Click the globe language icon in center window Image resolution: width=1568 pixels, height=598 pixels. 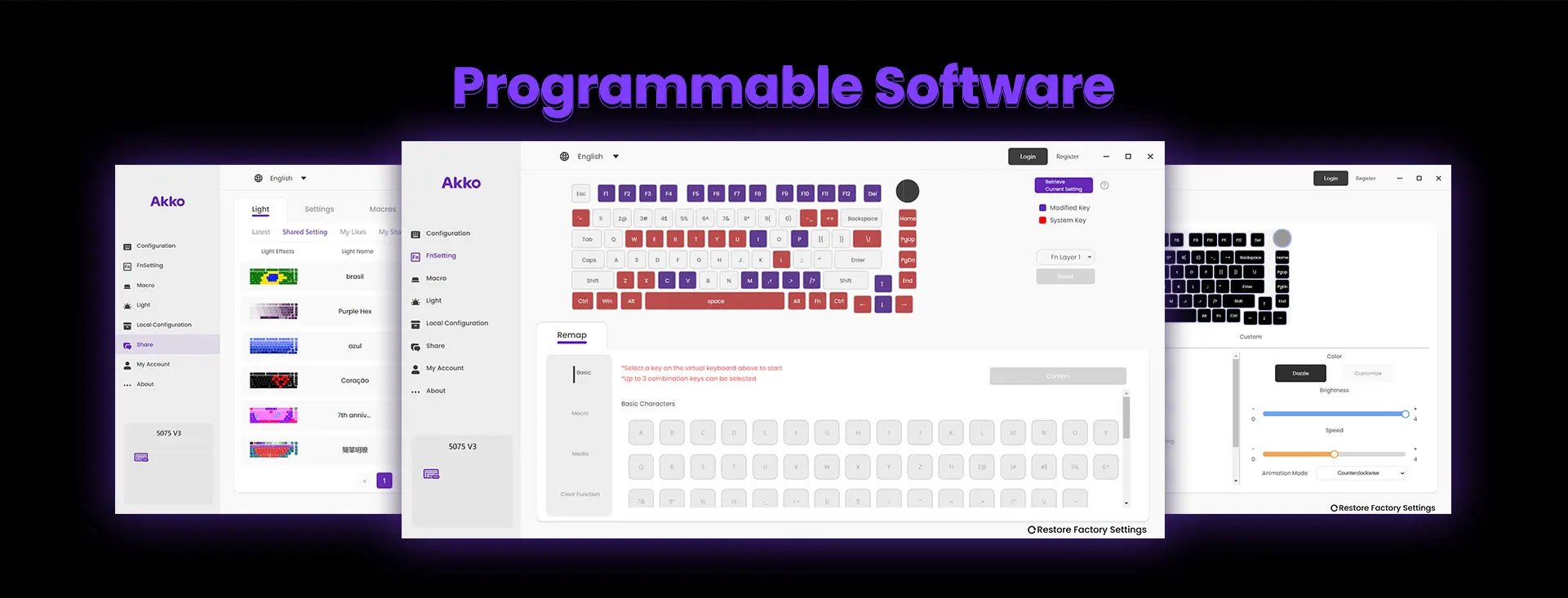click(x=564, y=157)
